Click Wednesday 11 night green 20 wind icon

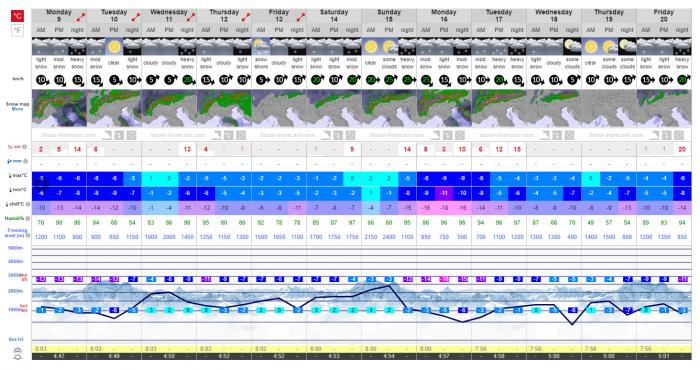188,80
